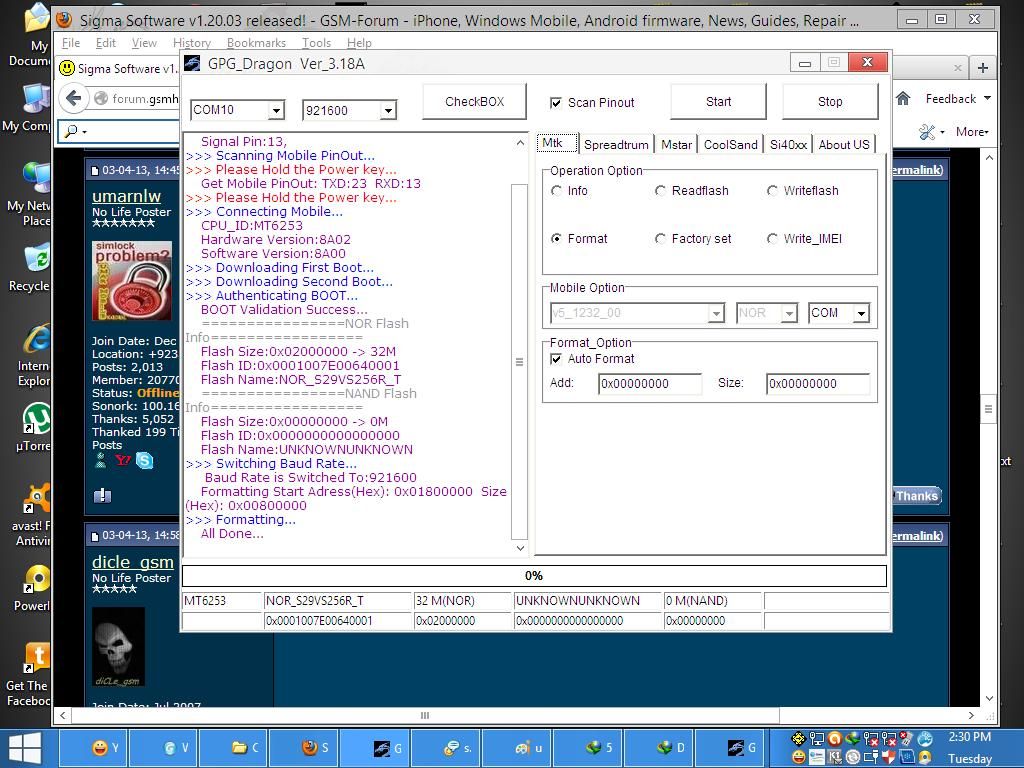Expand the COM10 port dropdown
Viewport: 1024px width, 768px height.
tap(276, 110)
